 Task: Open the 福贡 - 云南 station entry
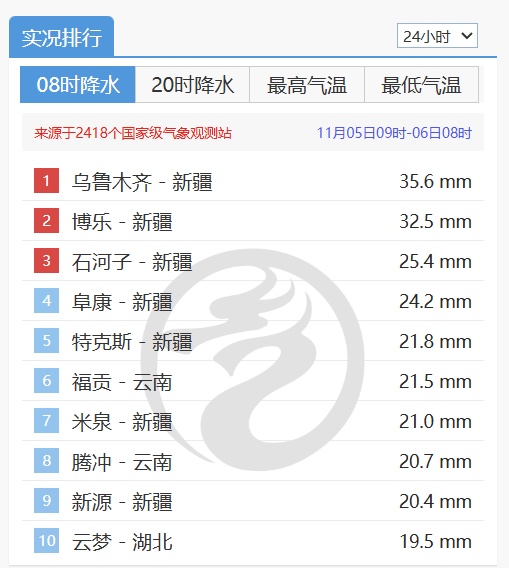coord(122,381)
